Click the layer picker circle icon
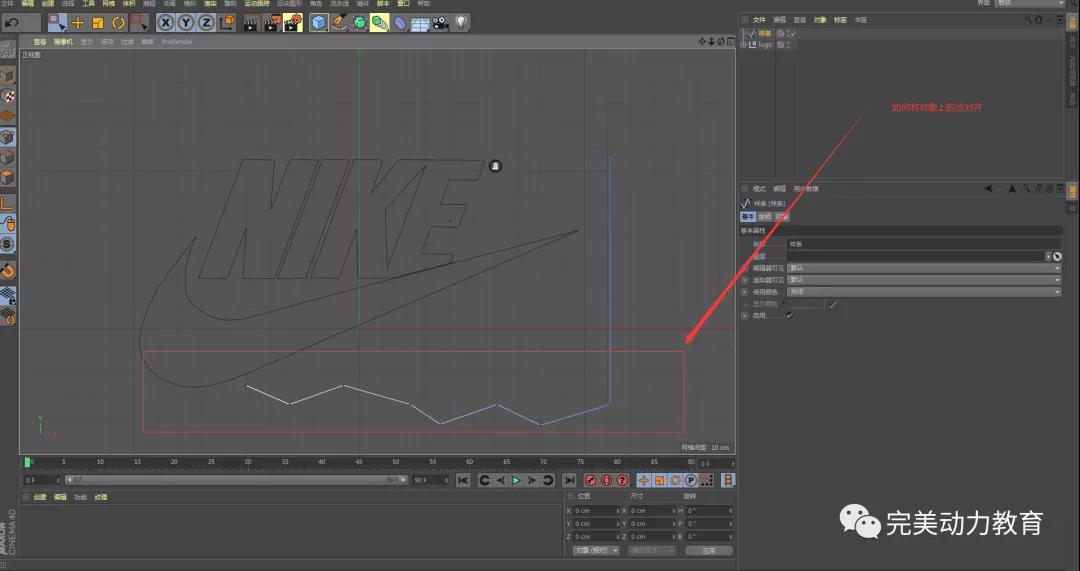This screenshot has height=571, width=1080. click(1057, 256)
